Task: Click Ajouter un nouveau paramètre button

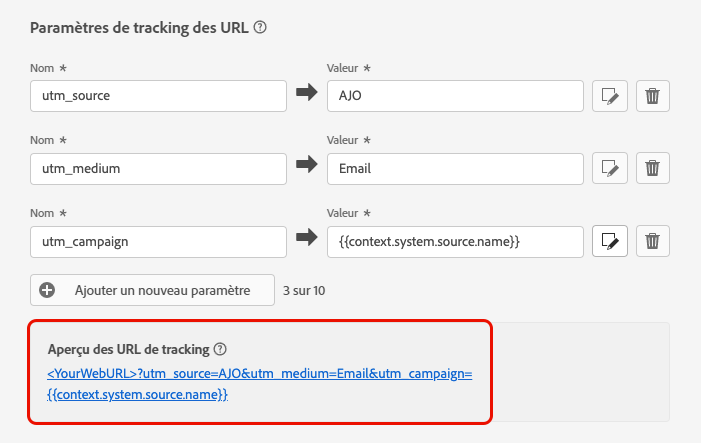Action: click(152, 290)
